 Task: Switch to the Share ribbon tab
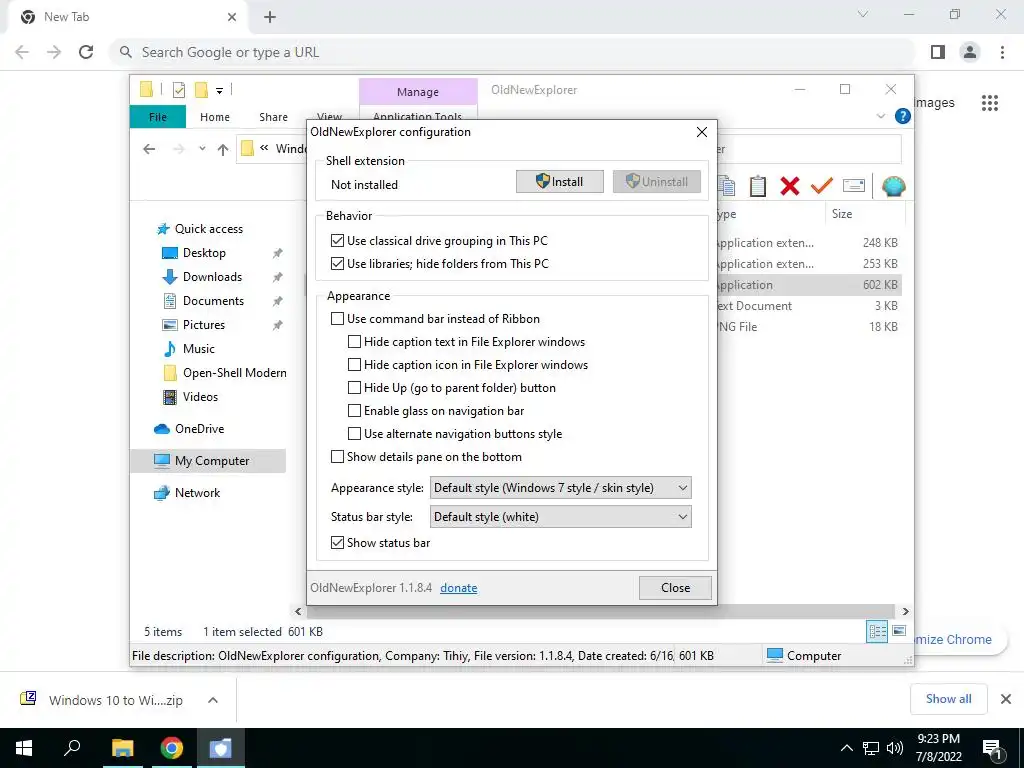273,117
